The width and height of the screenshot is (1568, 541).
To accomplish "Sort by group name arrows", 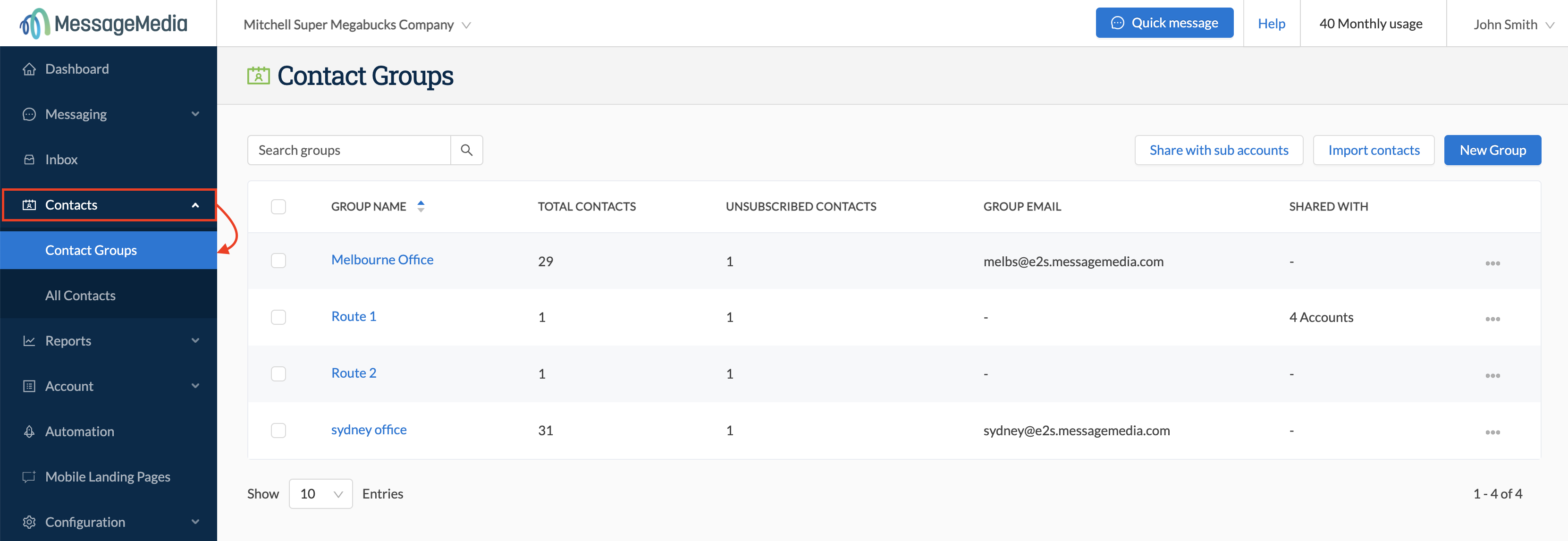I will point(421,206).
